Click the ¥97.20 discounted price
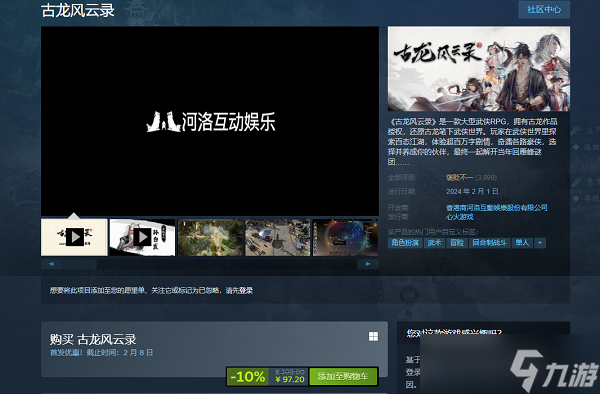Viewport: 600px width, 394px height. click(x=290, y=379)
